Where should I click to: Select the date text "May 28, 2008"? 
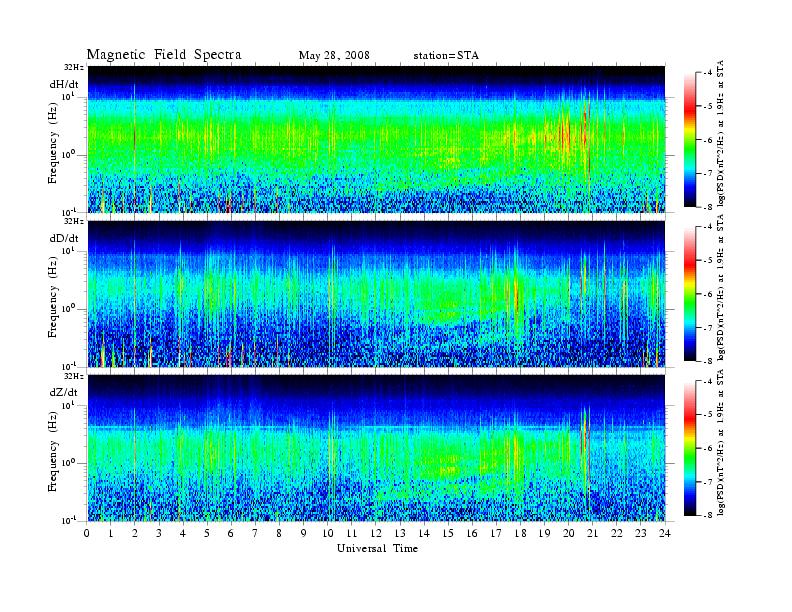pos(334,56)
